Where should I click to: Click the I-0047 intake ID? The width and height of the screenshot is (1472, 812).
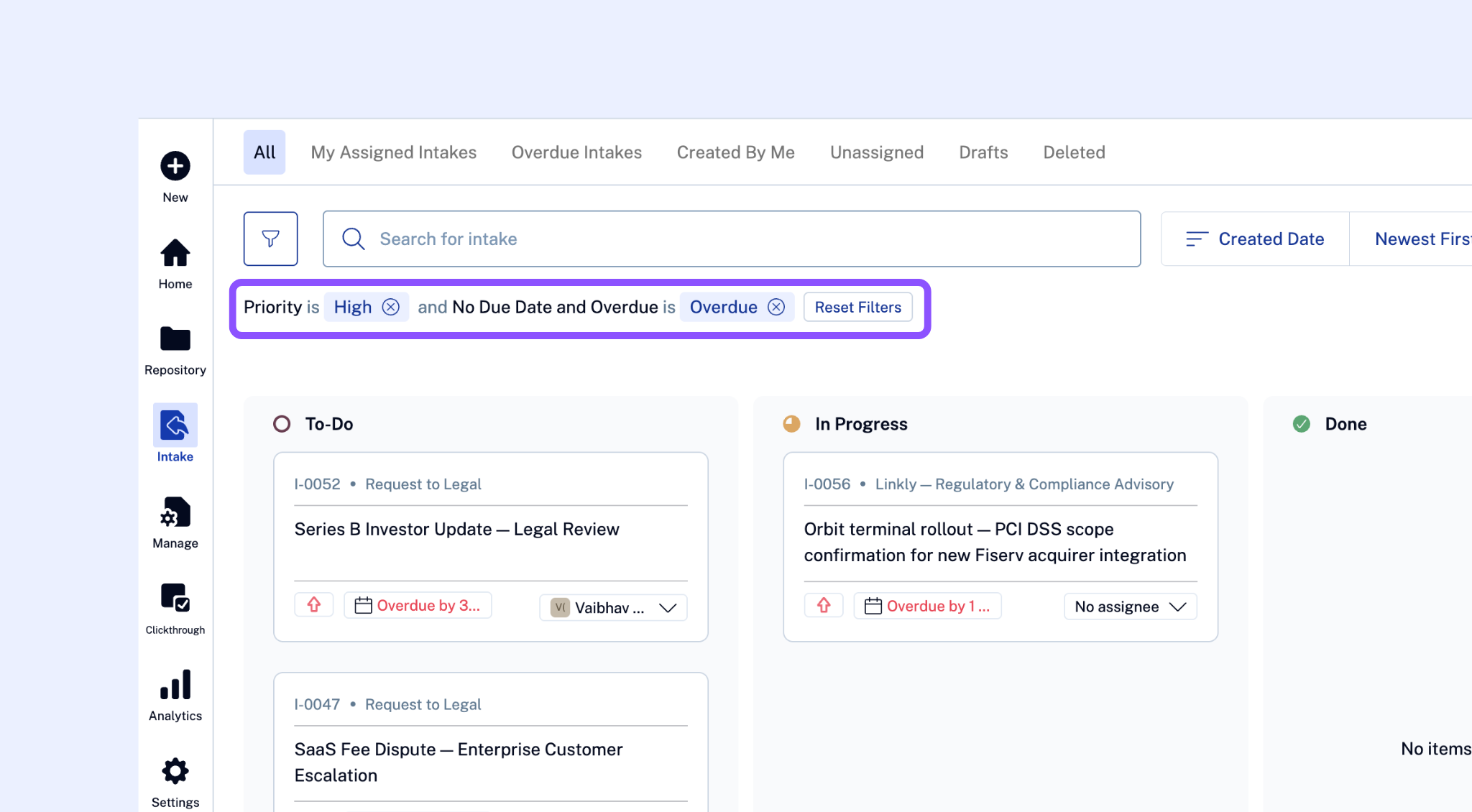317,704
